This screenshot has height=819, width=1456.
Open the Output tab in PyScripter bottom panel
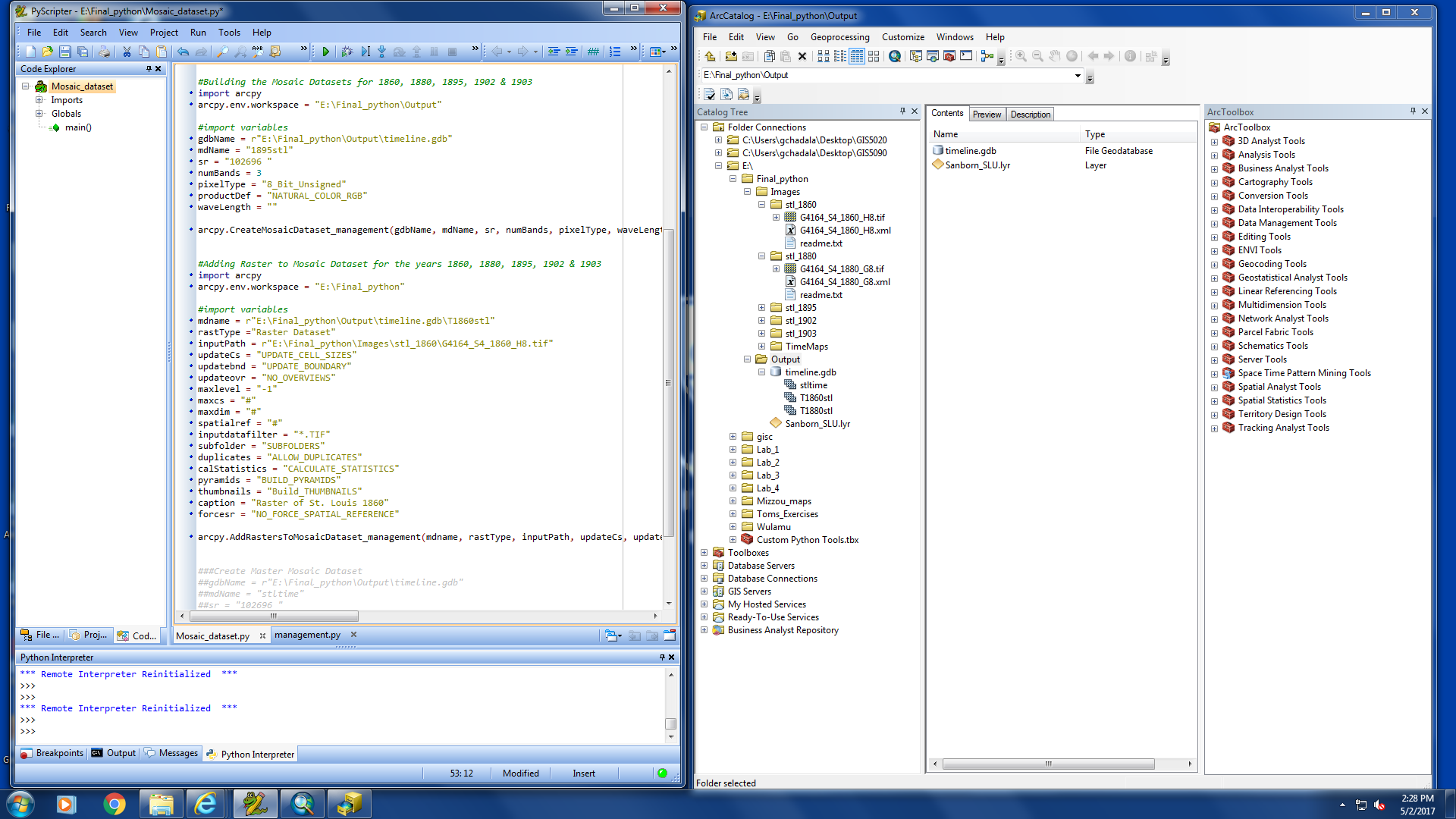[x=114, y=754]
